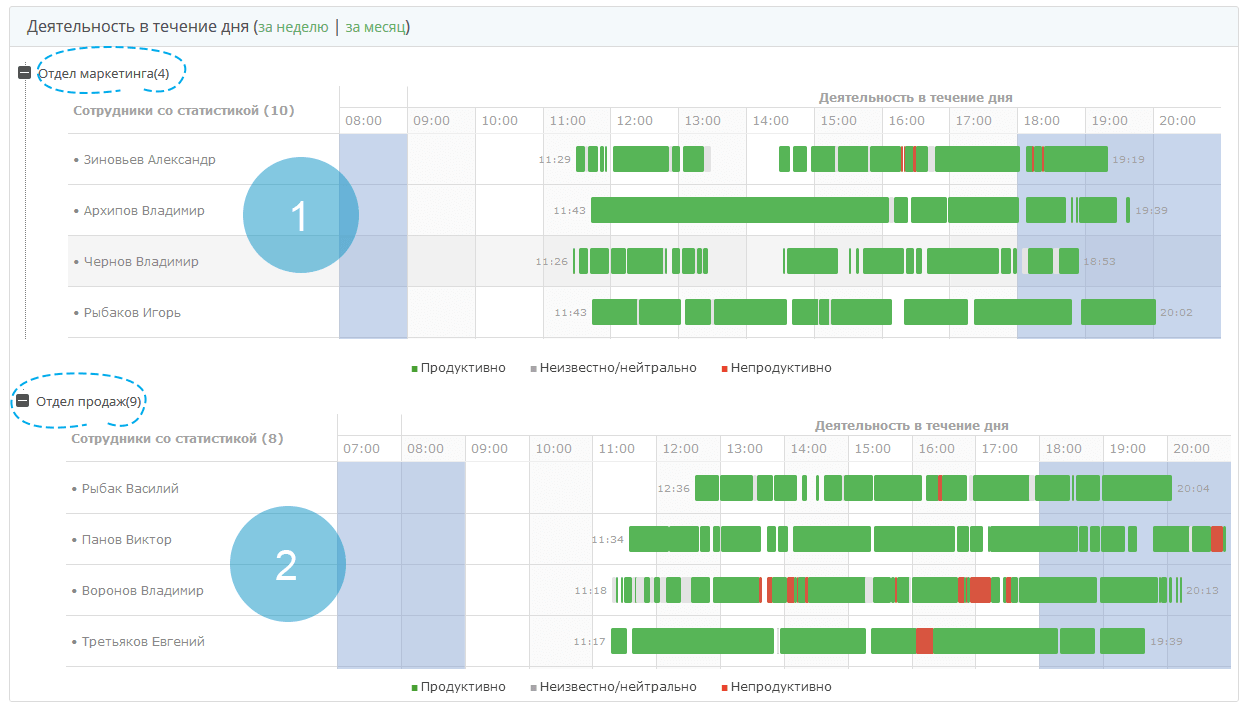
Task: Select employee Архипов Владимир
Action: click(x=144, y=211)
